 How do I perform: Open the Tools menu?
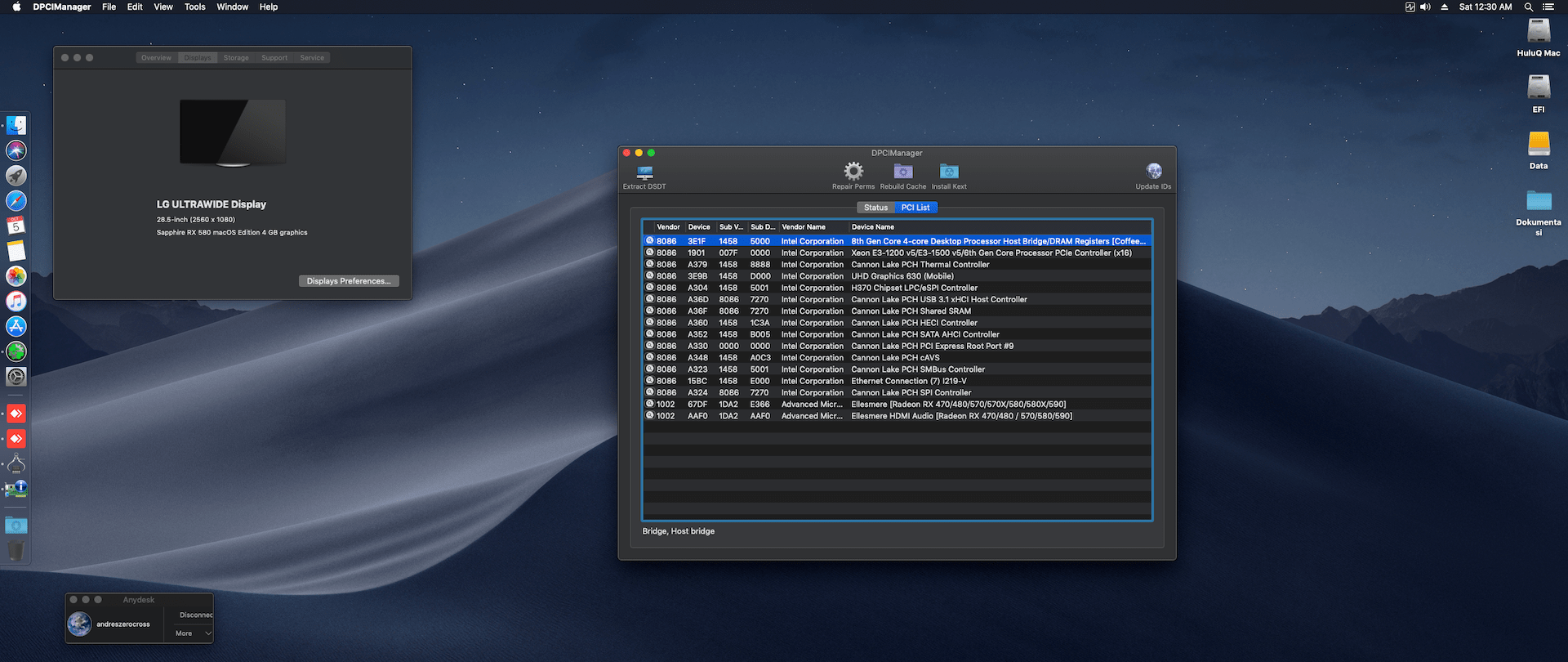(194, 7)
